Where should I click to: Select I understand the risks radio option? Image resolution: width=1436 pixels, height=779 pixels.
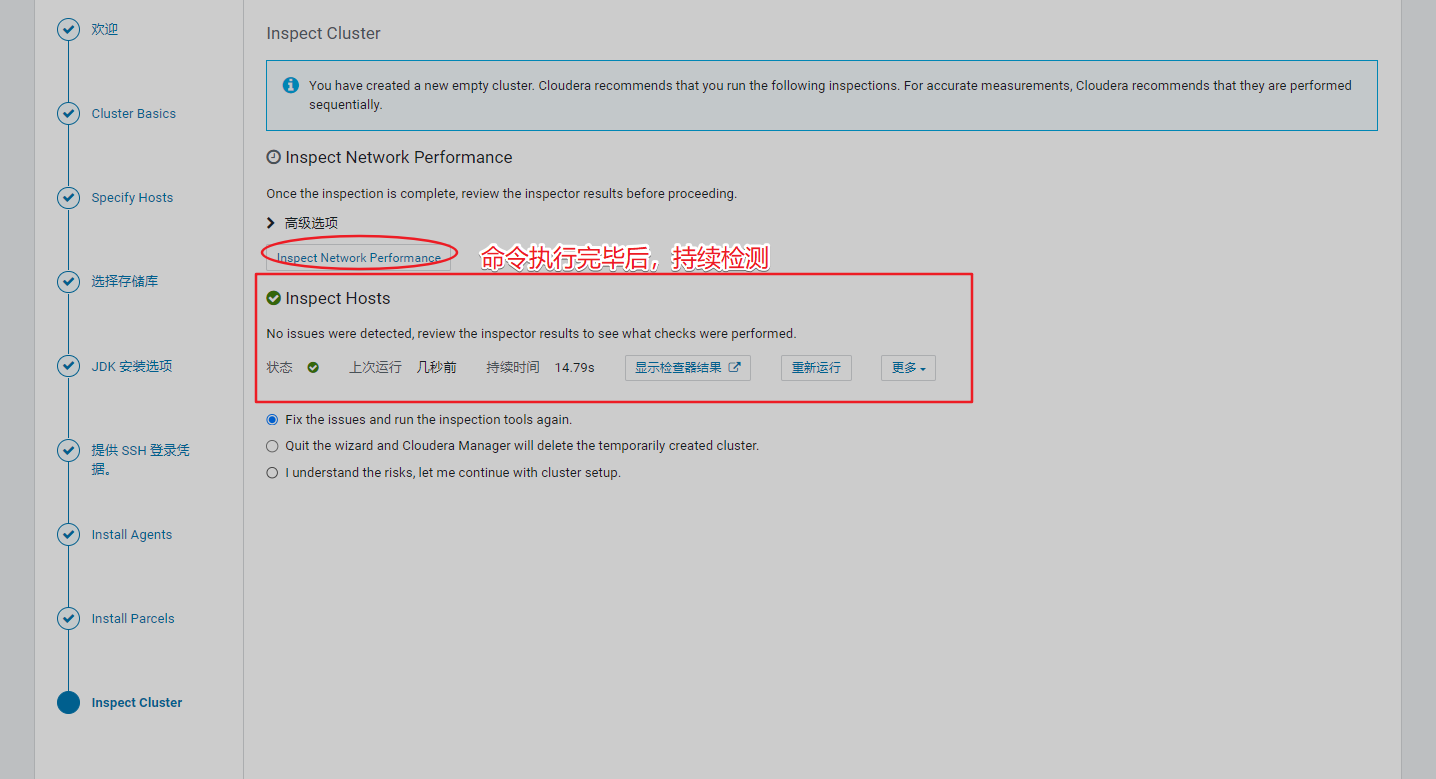pos(272,473)
